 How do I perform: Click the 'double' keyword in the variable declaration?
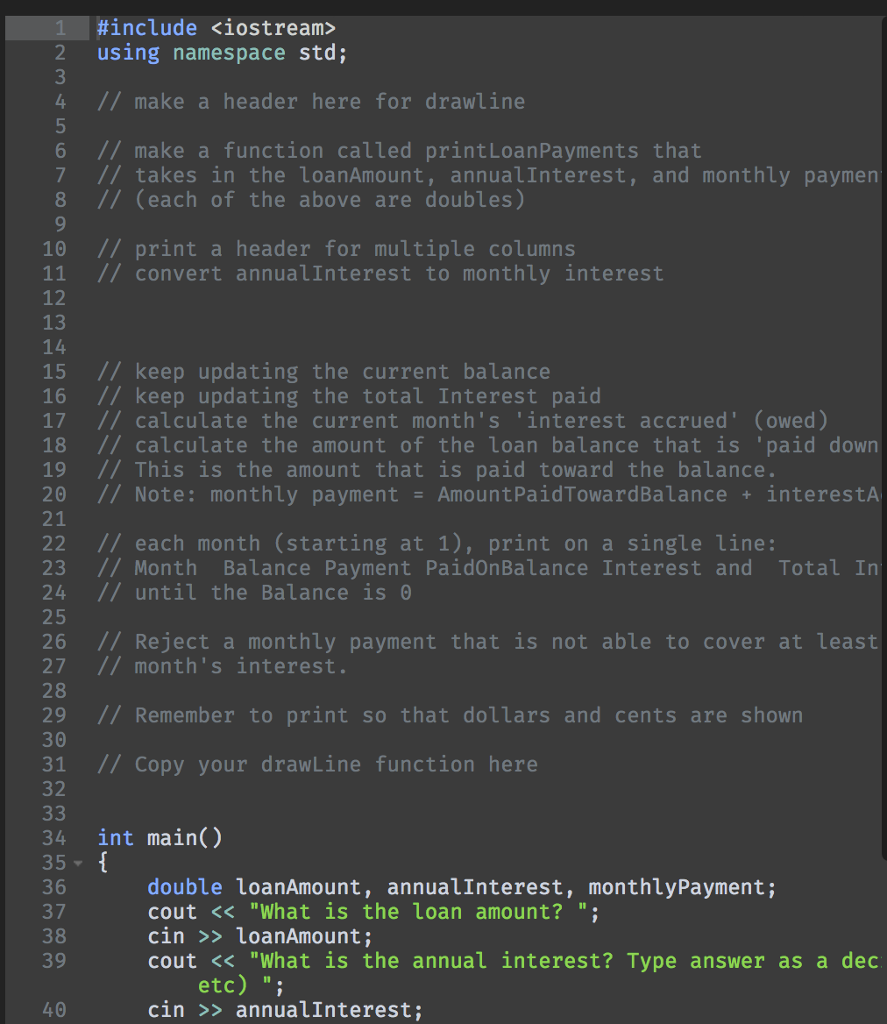(185, 887)
